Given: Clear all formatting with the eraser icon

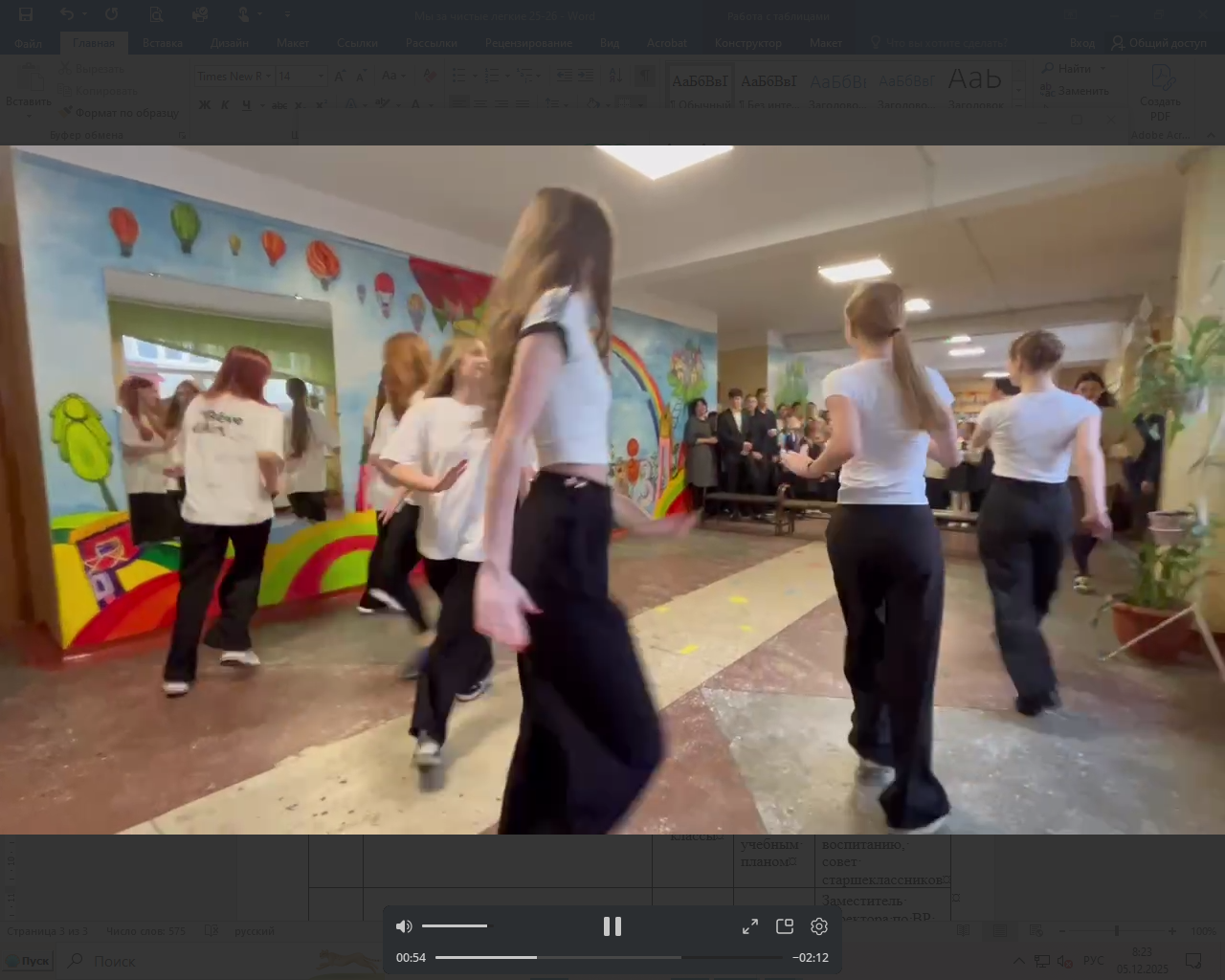Looking at the screenshot, I should (x=430, y=77).
